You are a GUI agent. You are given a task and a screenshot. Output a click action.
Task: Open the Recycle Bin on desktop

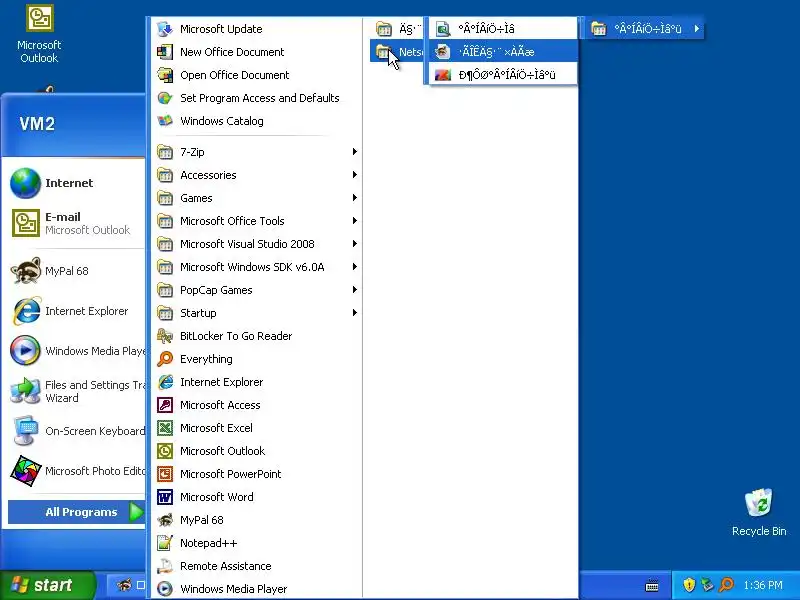click(759, 513)
